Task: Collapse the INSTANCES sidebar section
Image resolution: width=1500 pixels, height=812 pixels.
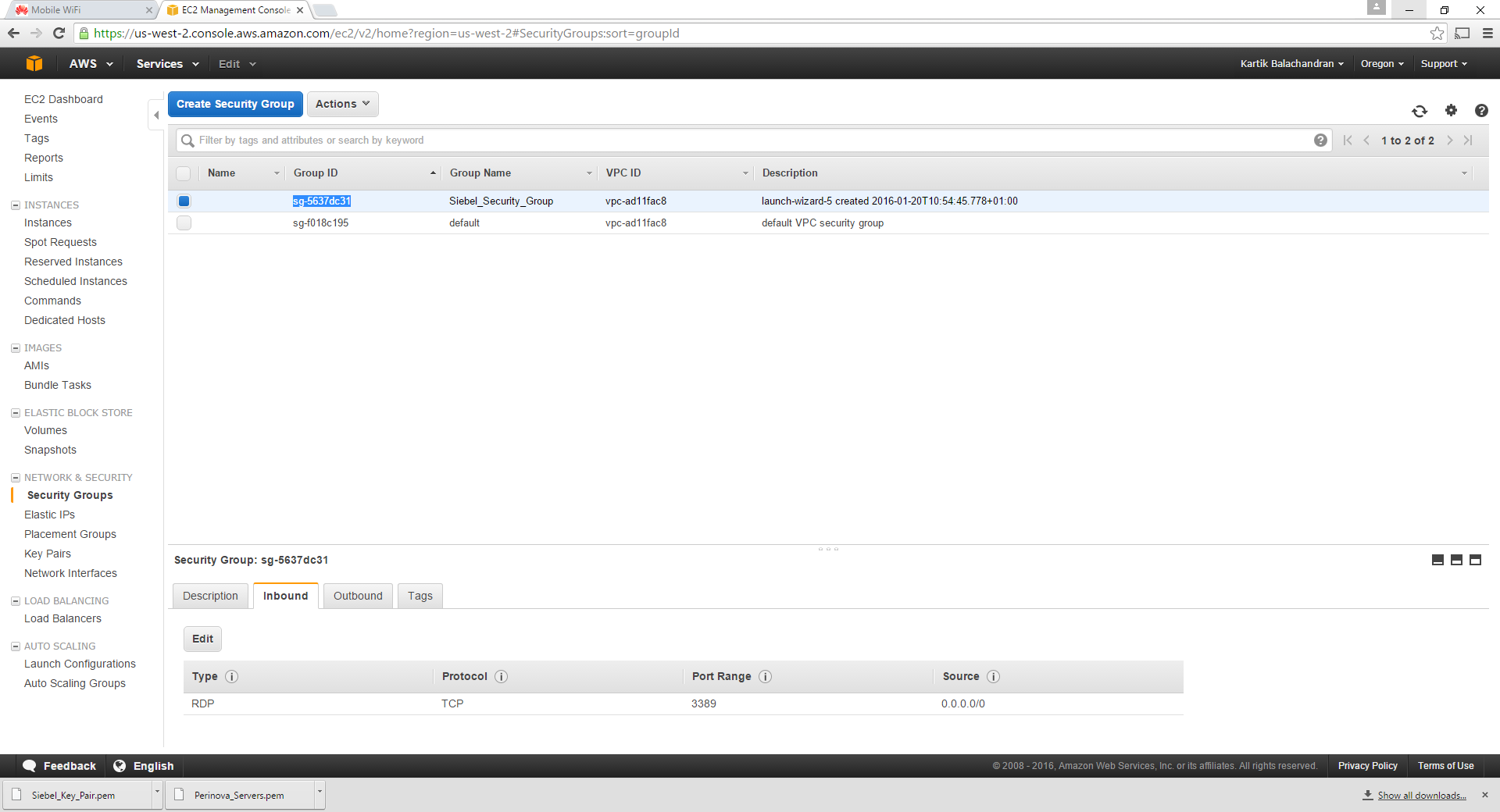Action: click(16, 205)
